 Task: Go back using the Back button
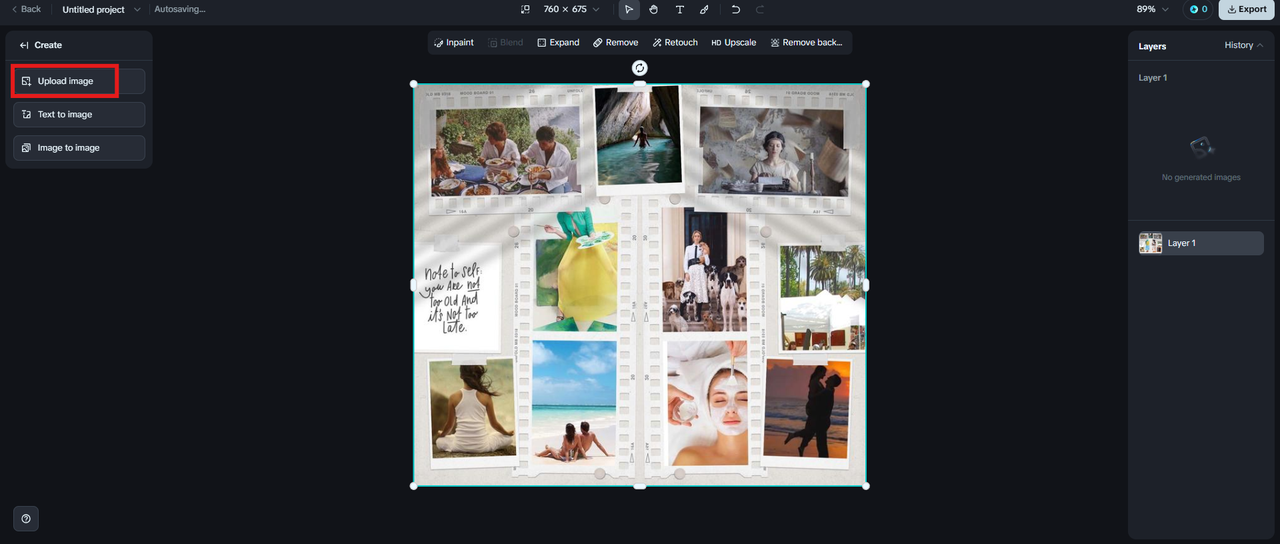[27, 9]
